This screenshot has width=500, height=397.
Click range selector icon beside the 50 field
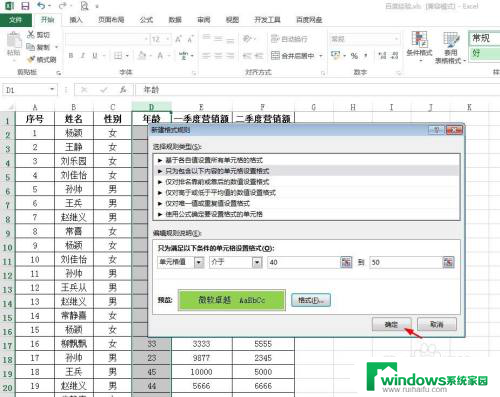pos(448,262)
